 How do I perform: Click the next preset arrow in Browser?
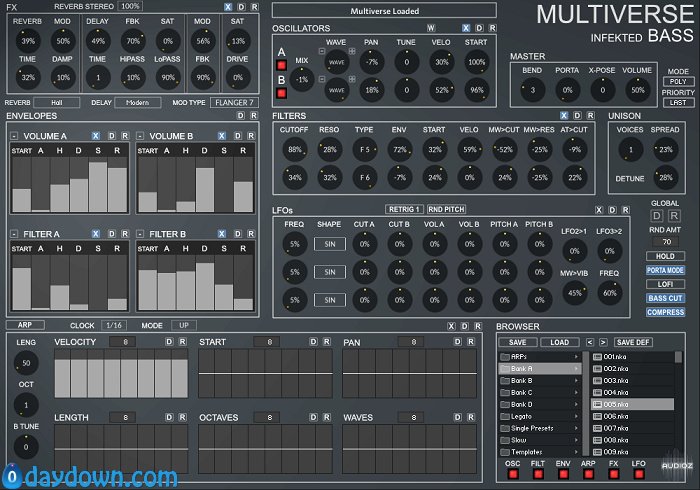coord(603,342)
